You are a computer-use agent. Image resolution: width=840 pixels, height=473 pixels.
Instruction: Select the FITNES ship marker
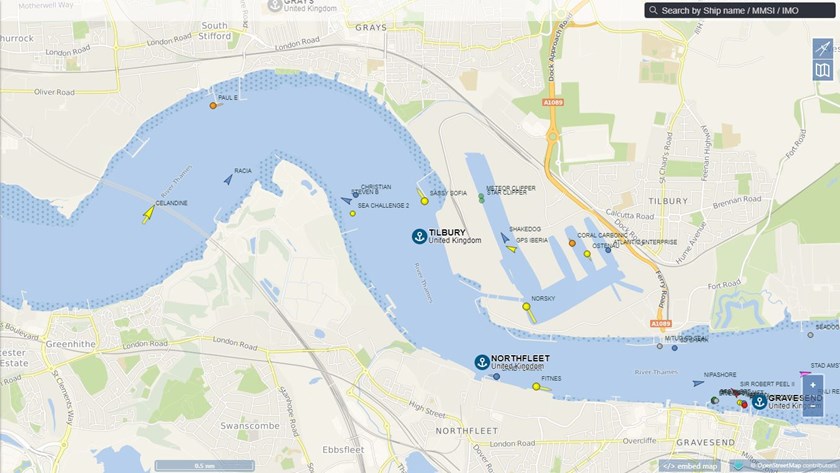536,386
